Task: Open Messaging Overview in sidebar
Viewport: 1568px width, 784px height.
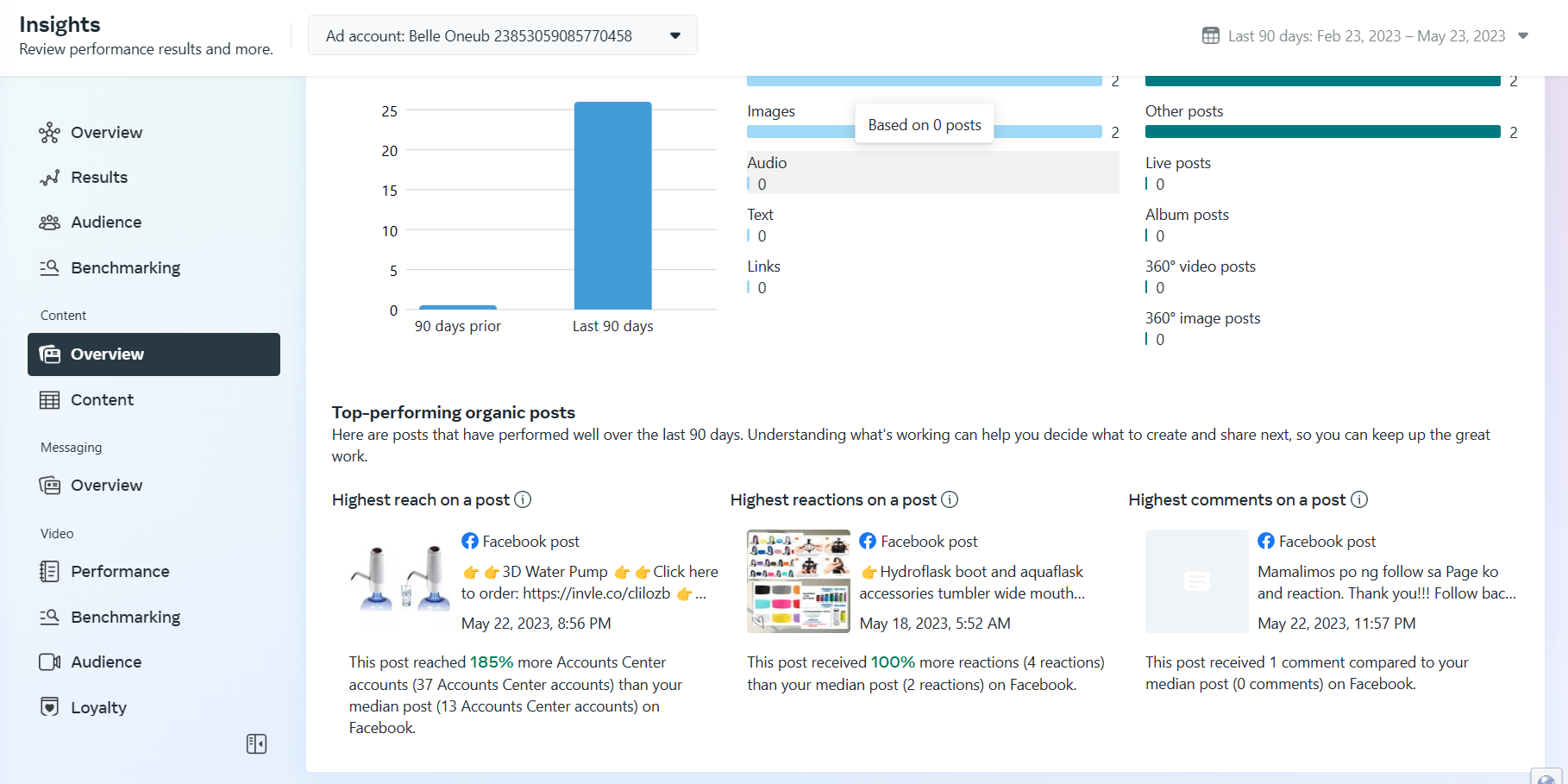Action: tap(106, 486)
